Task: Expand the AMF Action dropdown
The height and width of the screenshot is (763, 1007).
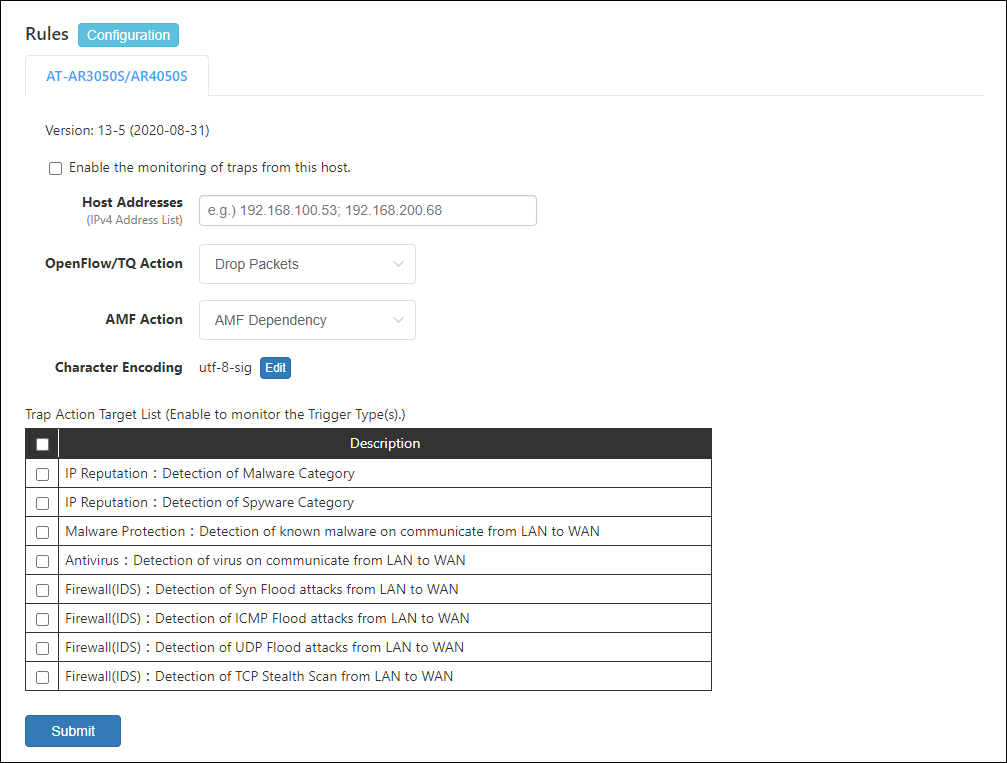Action: [307, 320]
